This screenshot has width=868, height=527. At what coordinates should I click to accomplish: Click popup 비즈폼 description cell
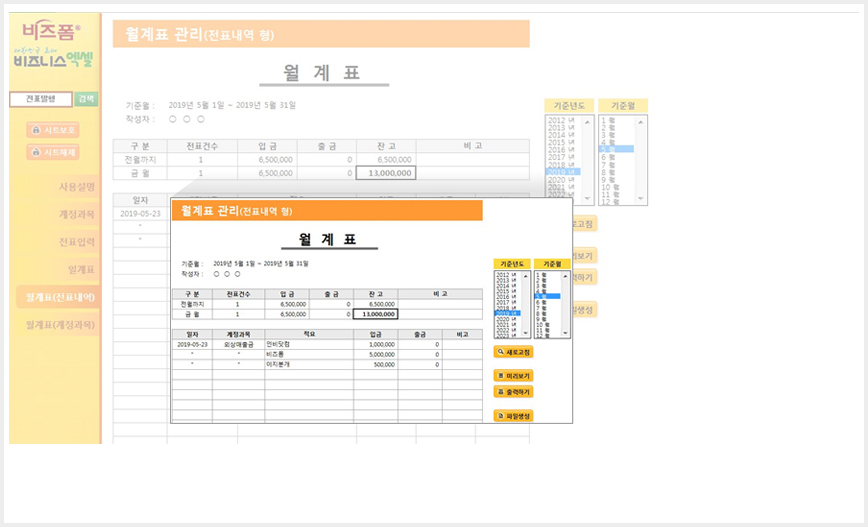tap(309, 354)
